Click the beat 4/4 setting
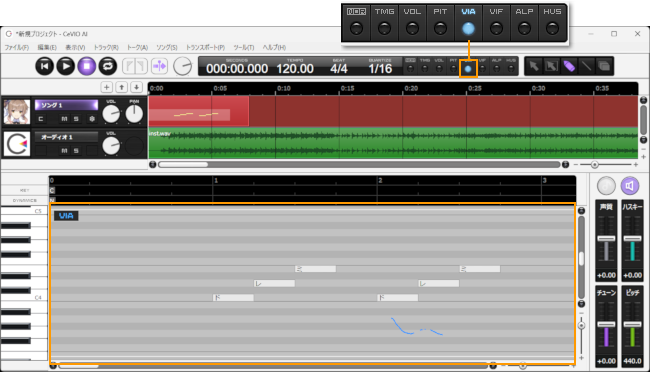Screen dimensions: 650x372 [x=339, y=68]
